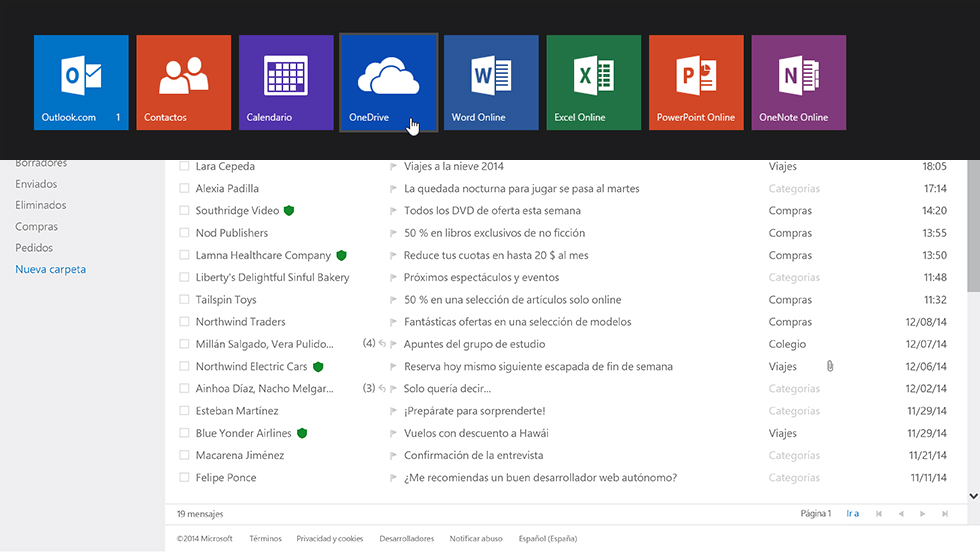Flag the Tailspin Toys message
Viewport: 980px width, 552px height.
click(393, 300)
